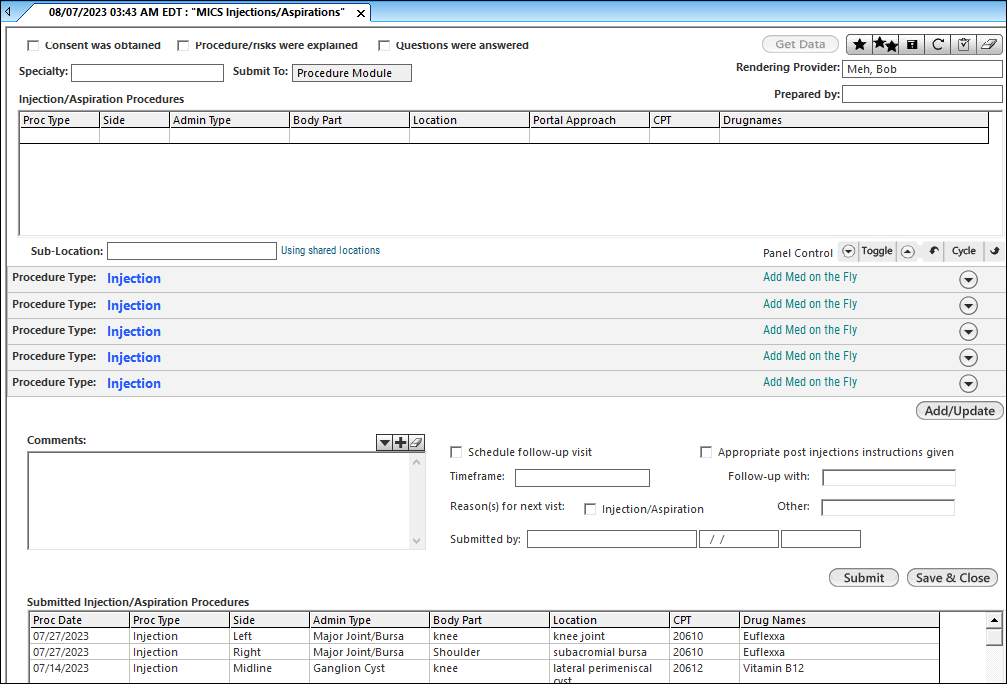Click the subacromial bursa location cell
This screenshot has height=684, width=1007.
point(609,652)
